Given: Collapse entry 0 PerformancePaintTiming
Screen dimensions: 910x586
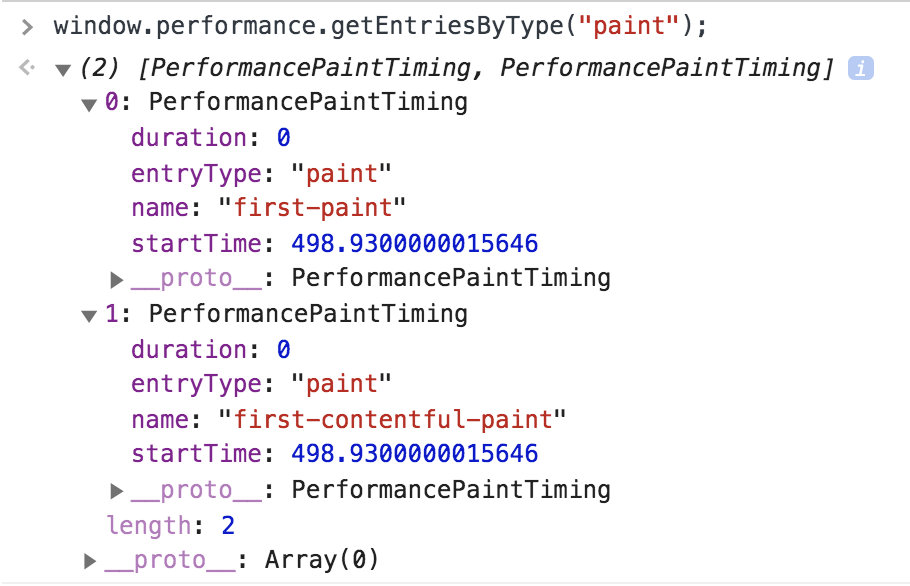Looking at the screenshot, I should click(x=89, y=105).
